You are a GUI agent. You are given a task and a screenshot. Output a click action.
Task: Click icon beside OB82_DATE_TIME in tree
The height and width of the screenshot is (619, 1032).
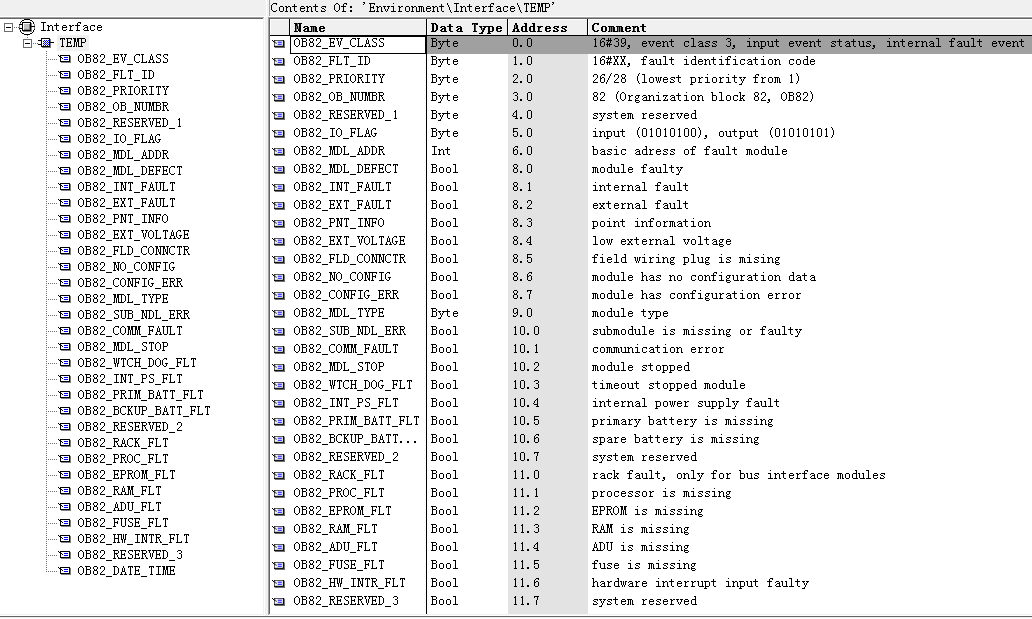65,571
